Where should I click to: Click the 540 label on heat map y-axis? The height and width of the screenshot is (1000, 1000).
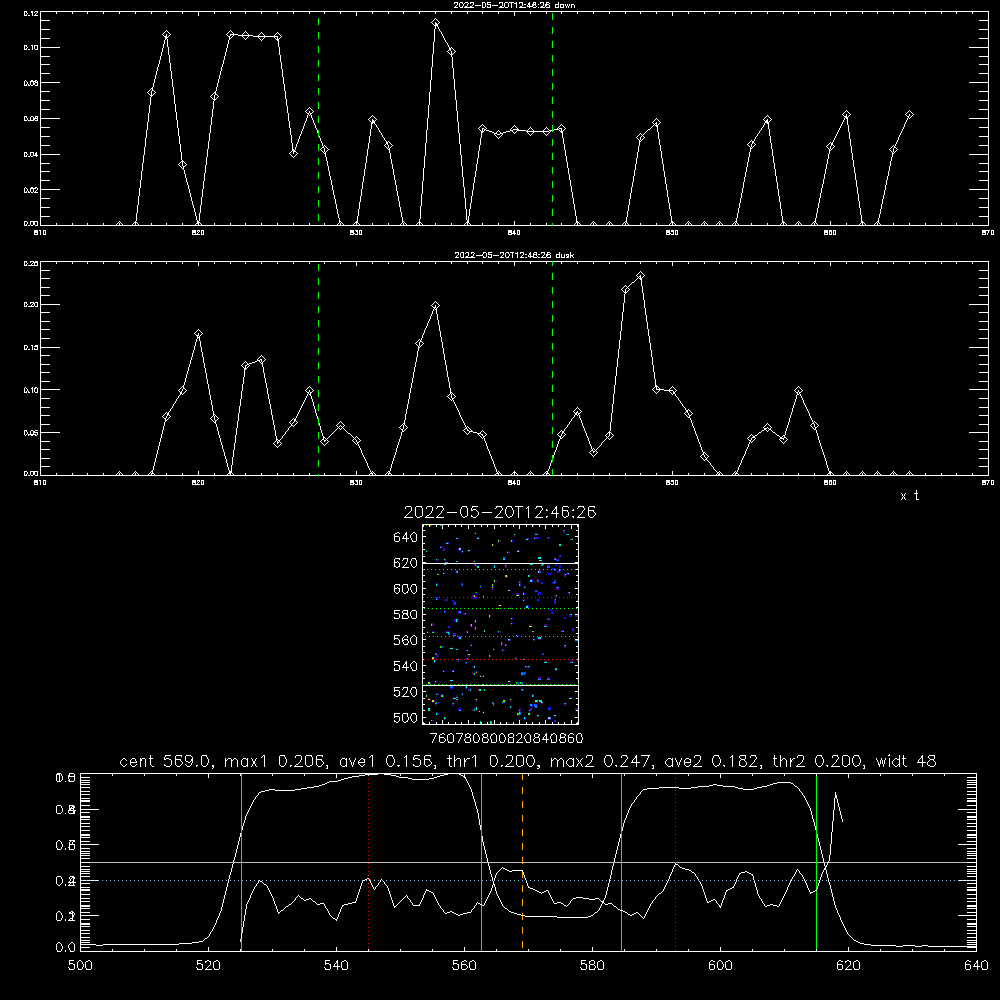(x=406, y=666)
